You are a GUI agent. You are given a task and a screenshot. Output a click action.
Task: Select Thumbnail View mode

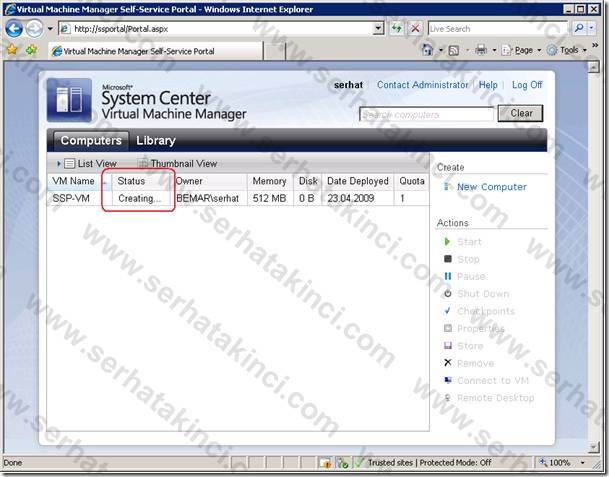tap(178, 164)
